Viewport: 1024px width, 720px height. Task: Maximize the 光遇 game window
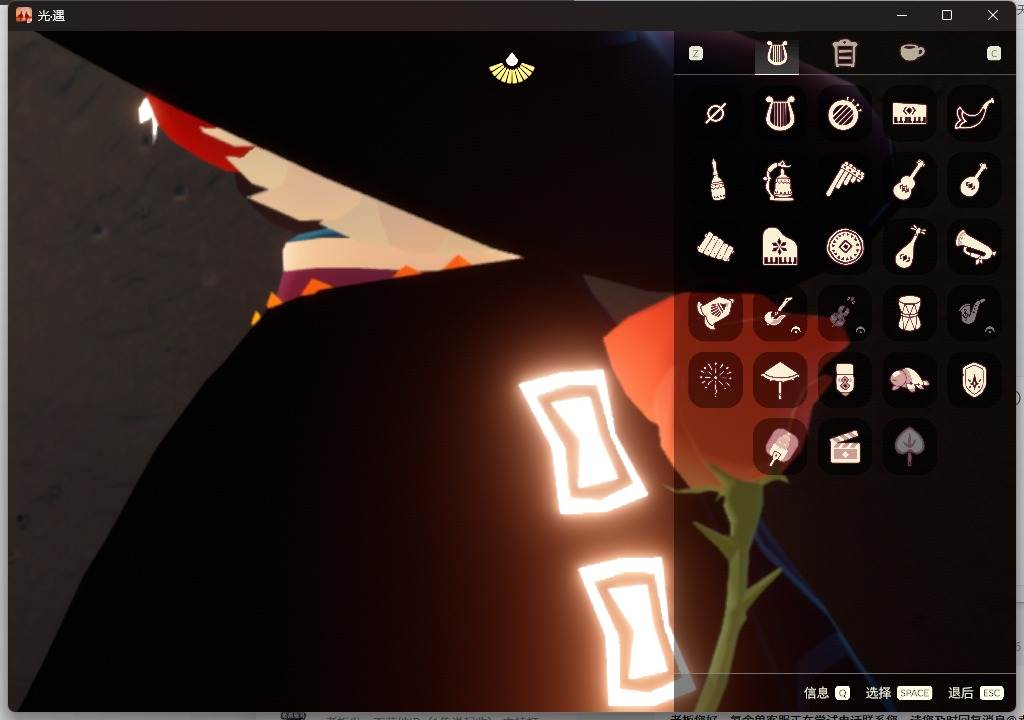(947, 15)
